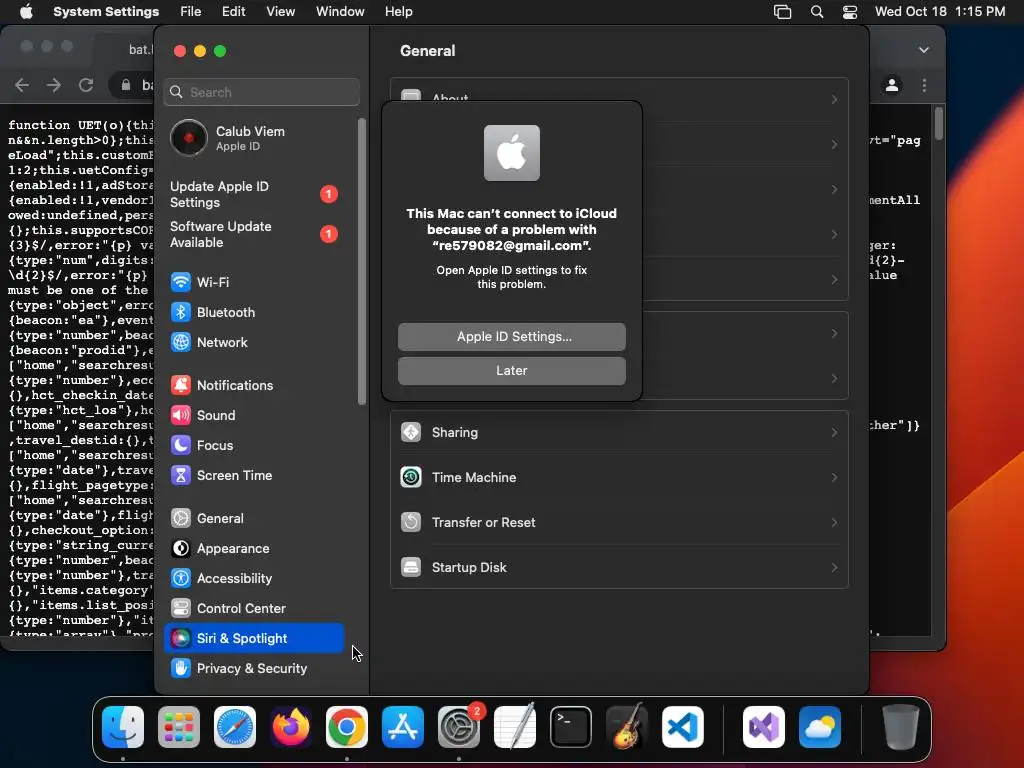1024x768 pixels.
Task: Select Network in the sidebar
Action: pos(253,342)
